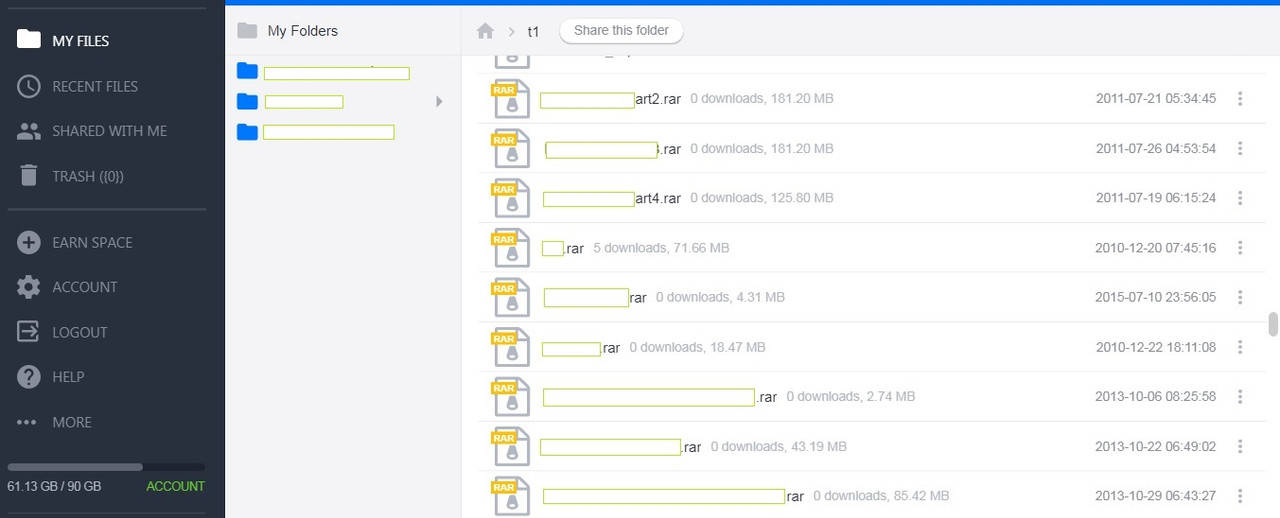
Task: Click RAR icon of the 2.74 MB file
Action: click(510, 397)
